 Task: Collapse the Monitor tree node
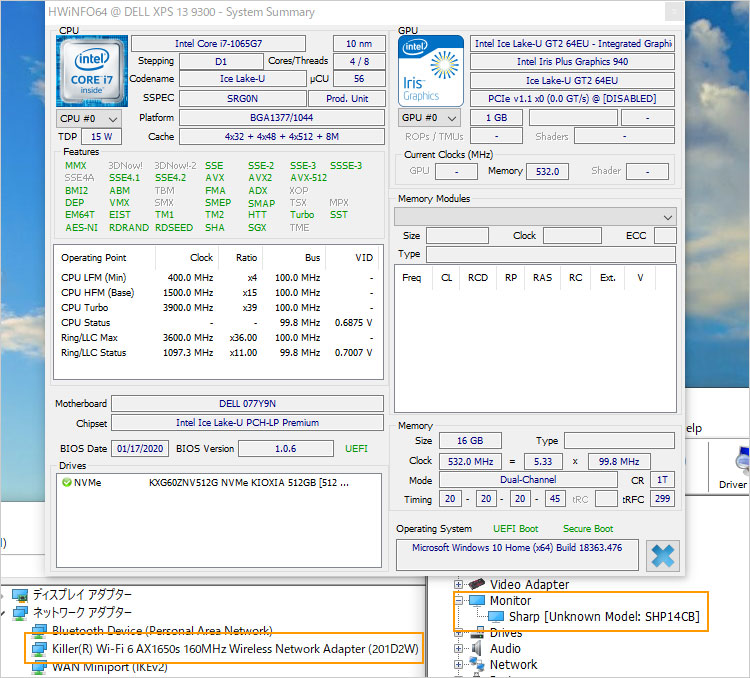(458, 600)
